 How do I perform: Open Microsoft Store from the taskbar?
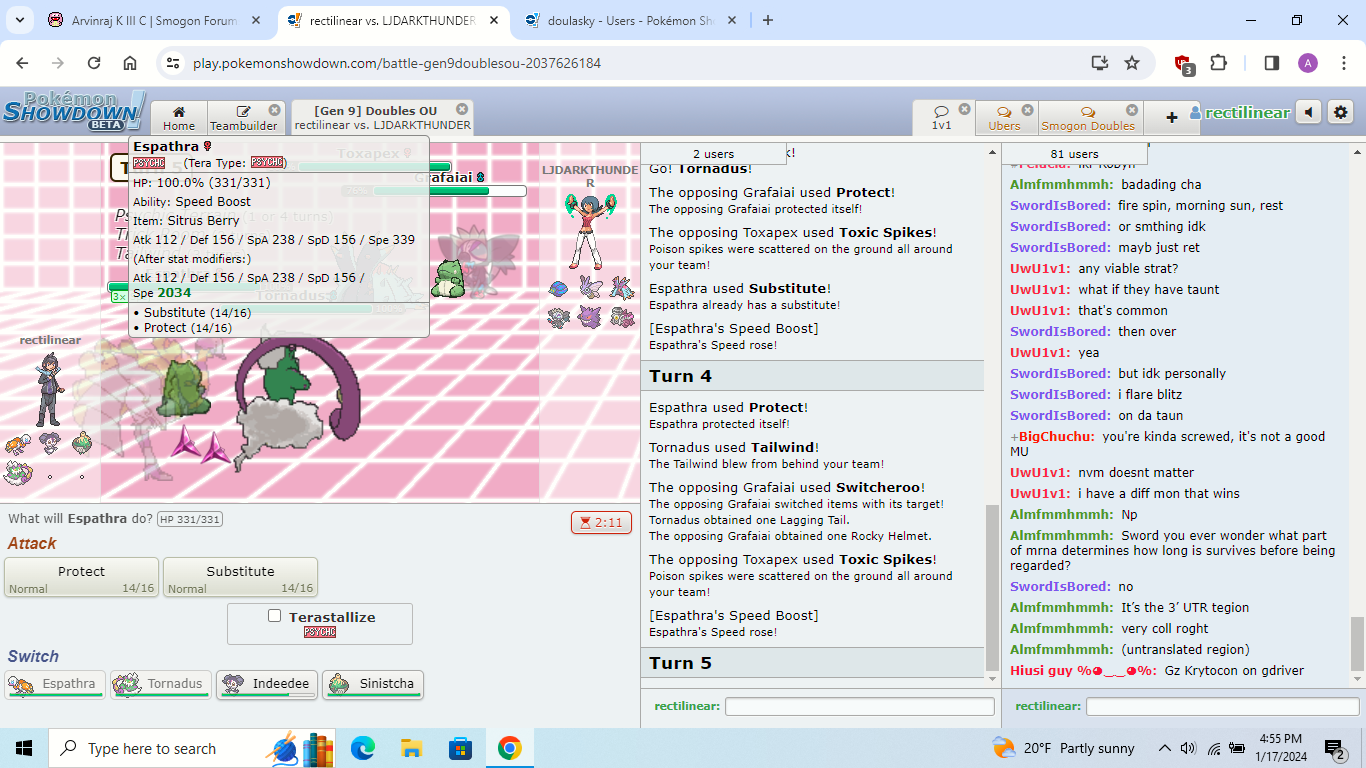coord(461,748)
